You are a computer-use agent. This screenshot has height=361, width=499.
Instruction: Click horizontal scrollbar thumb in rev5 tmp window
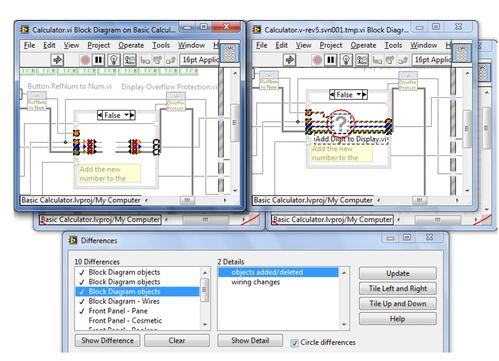coord(419,200)
